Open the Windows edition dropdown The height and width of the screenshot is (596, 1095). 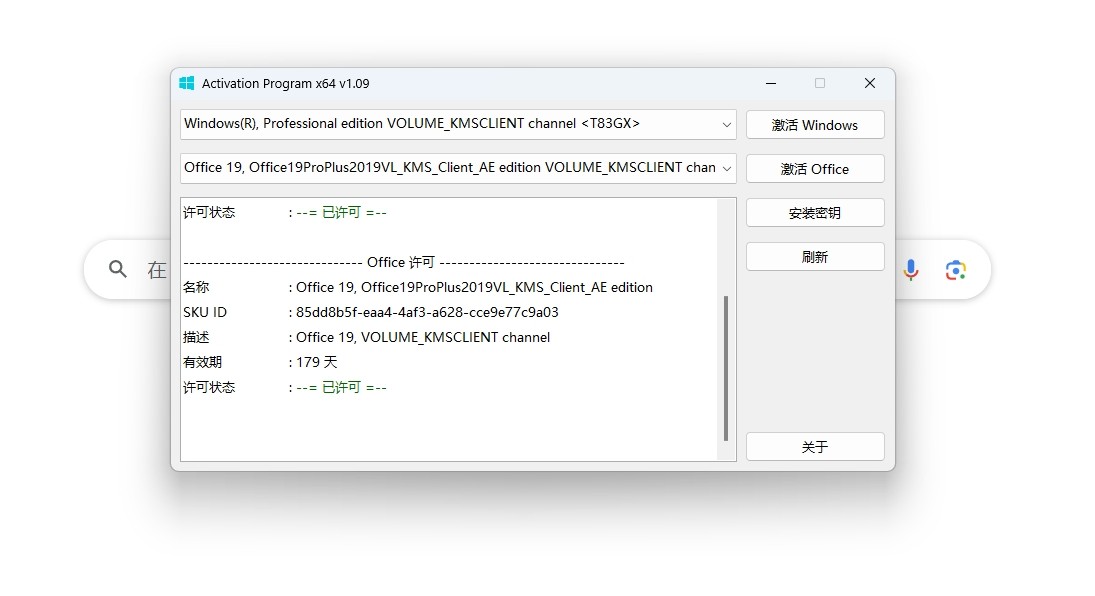458,124
